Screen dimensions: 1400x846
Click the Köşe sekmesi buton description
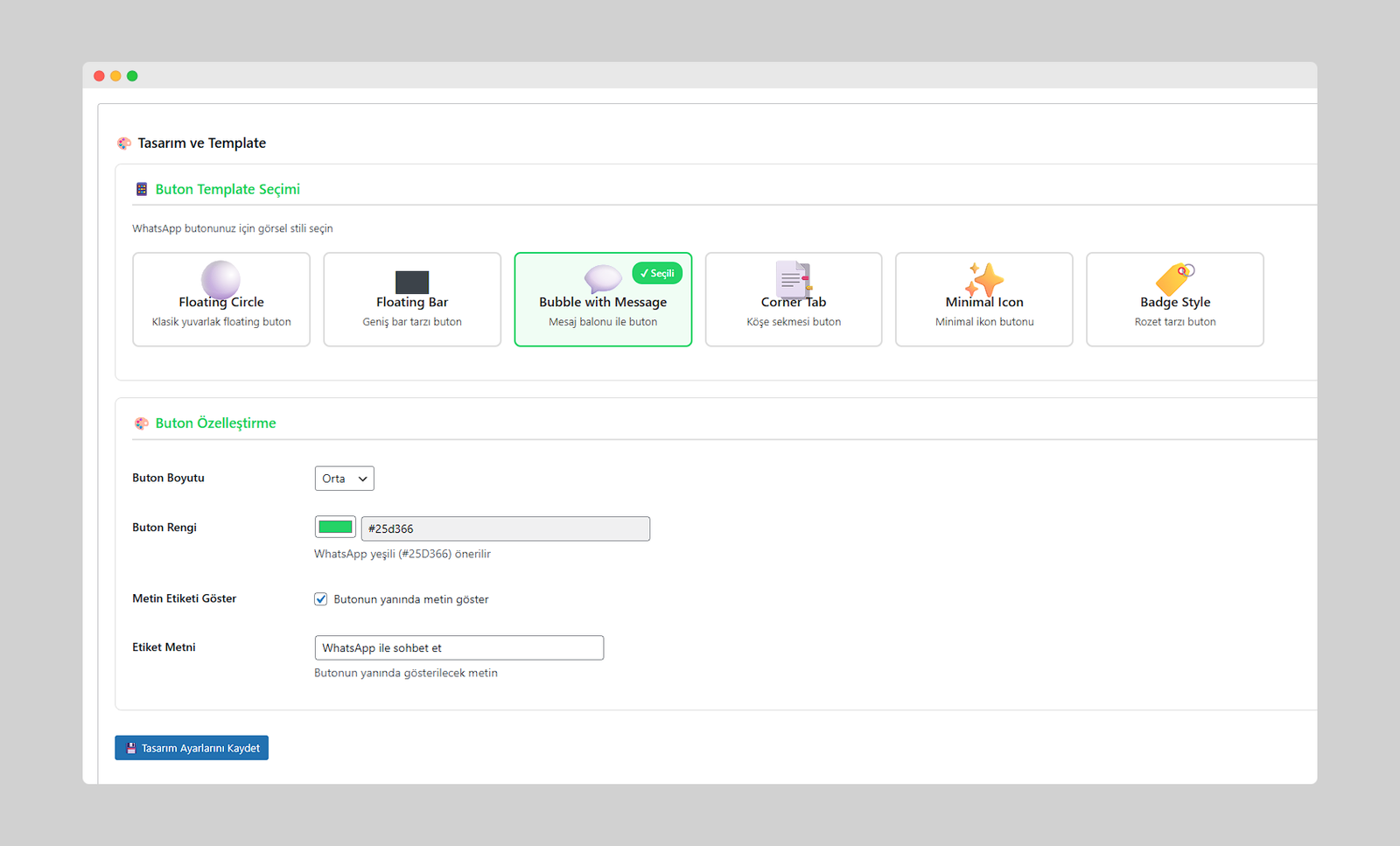click(x=793, y=322)
